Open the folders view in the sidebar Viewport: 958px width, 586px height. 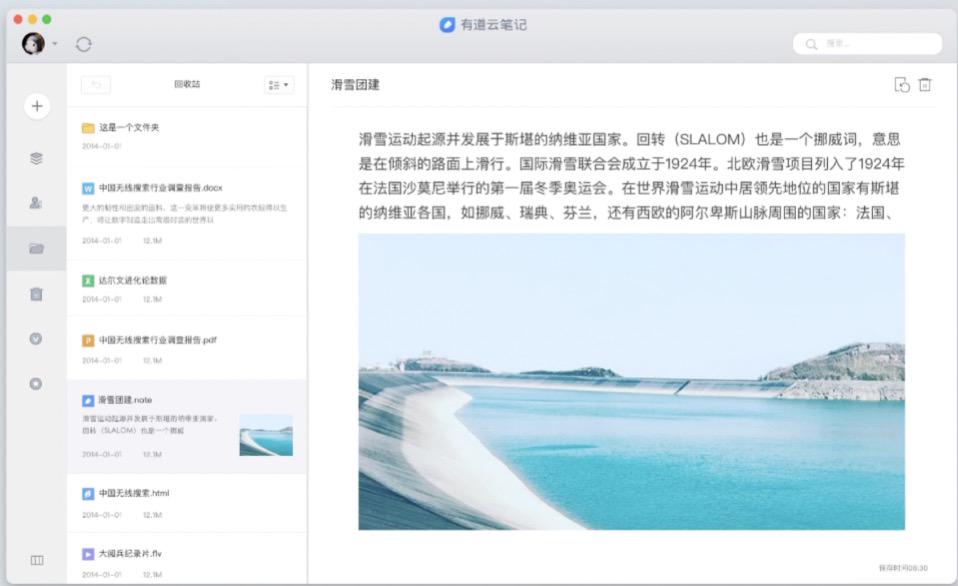pyautogui.click(x=36, y=248)
